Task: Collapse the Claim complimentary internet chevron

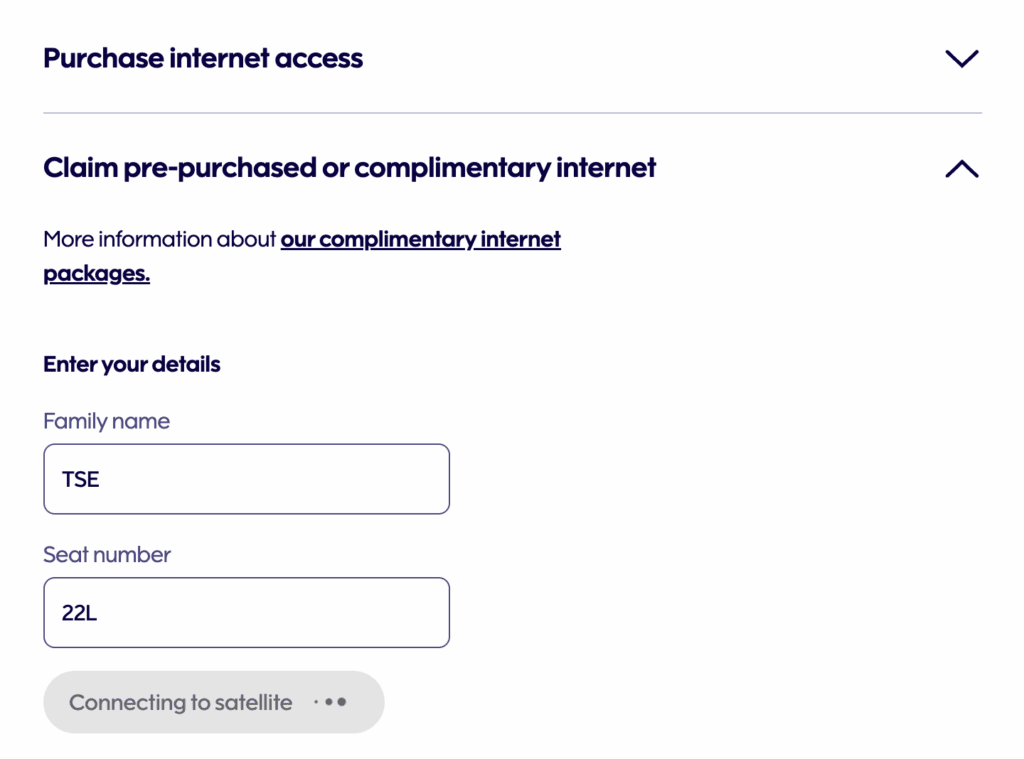Action: 961,169
